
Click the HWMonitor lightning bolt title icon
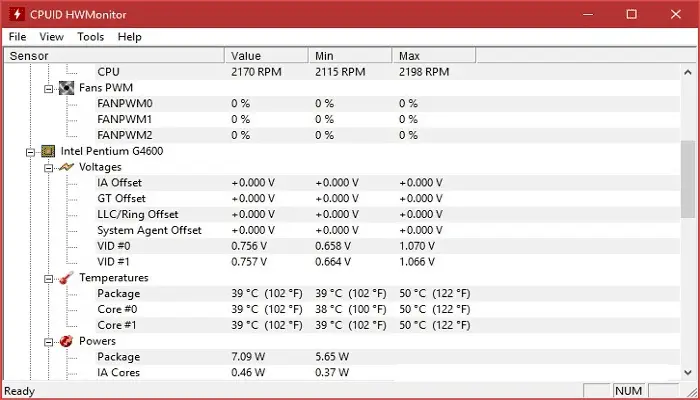tap(17, 14)
